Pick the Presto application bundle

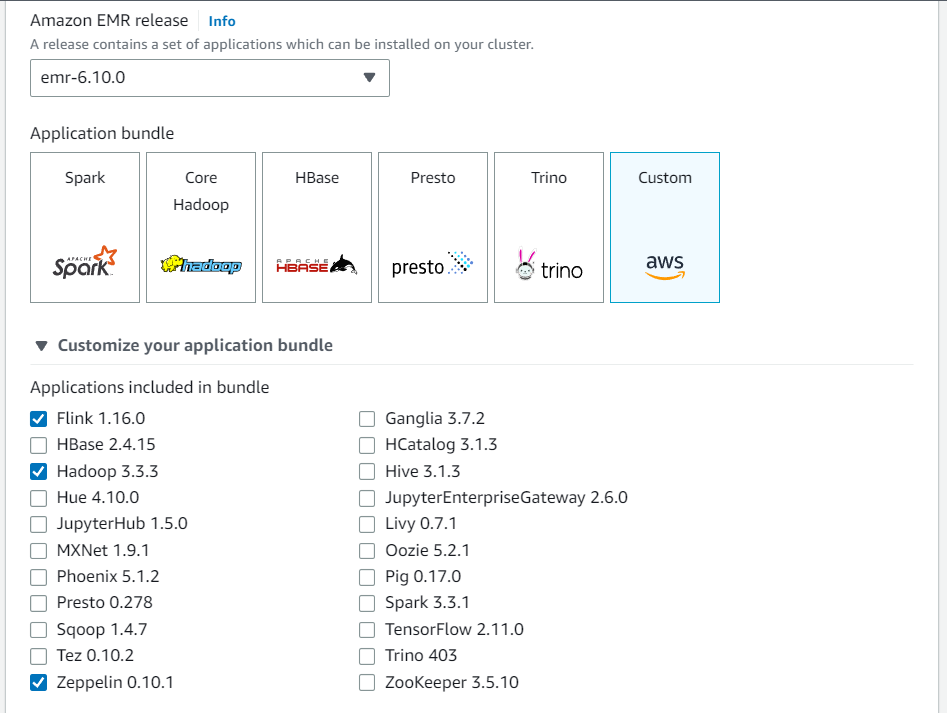tap(432, 227)
